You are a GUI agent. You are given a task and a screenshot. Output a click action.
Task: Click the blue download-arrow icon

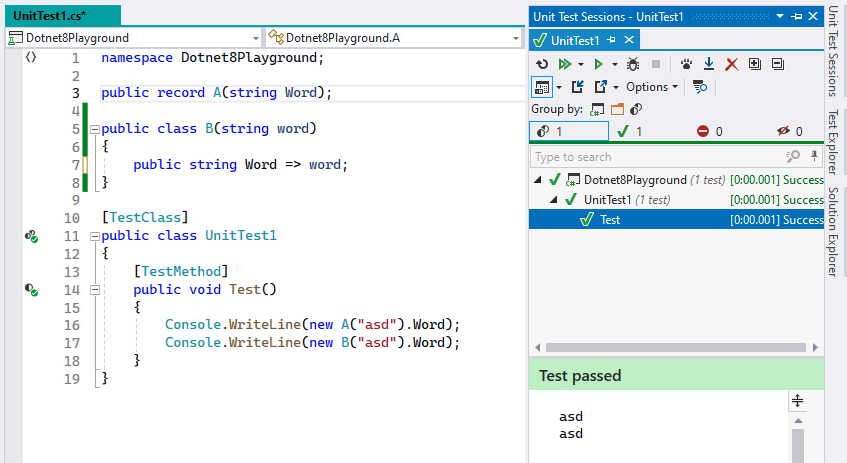[709, 64]
